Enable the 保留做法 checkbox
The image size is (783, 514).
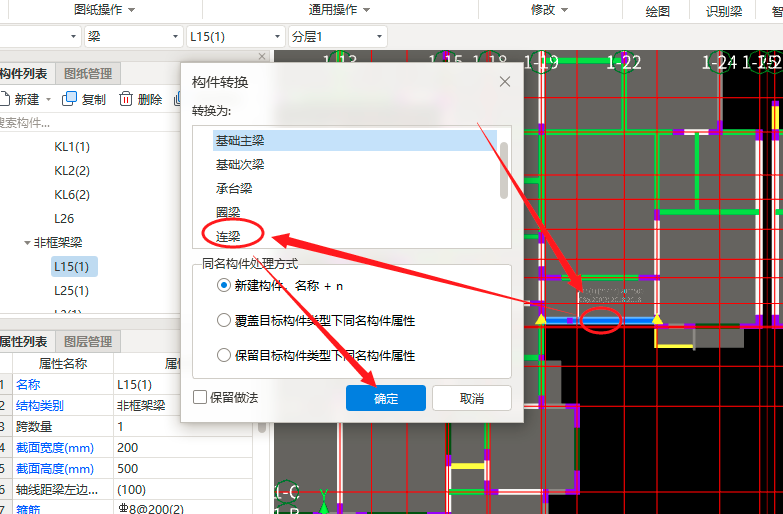[200, 397]
